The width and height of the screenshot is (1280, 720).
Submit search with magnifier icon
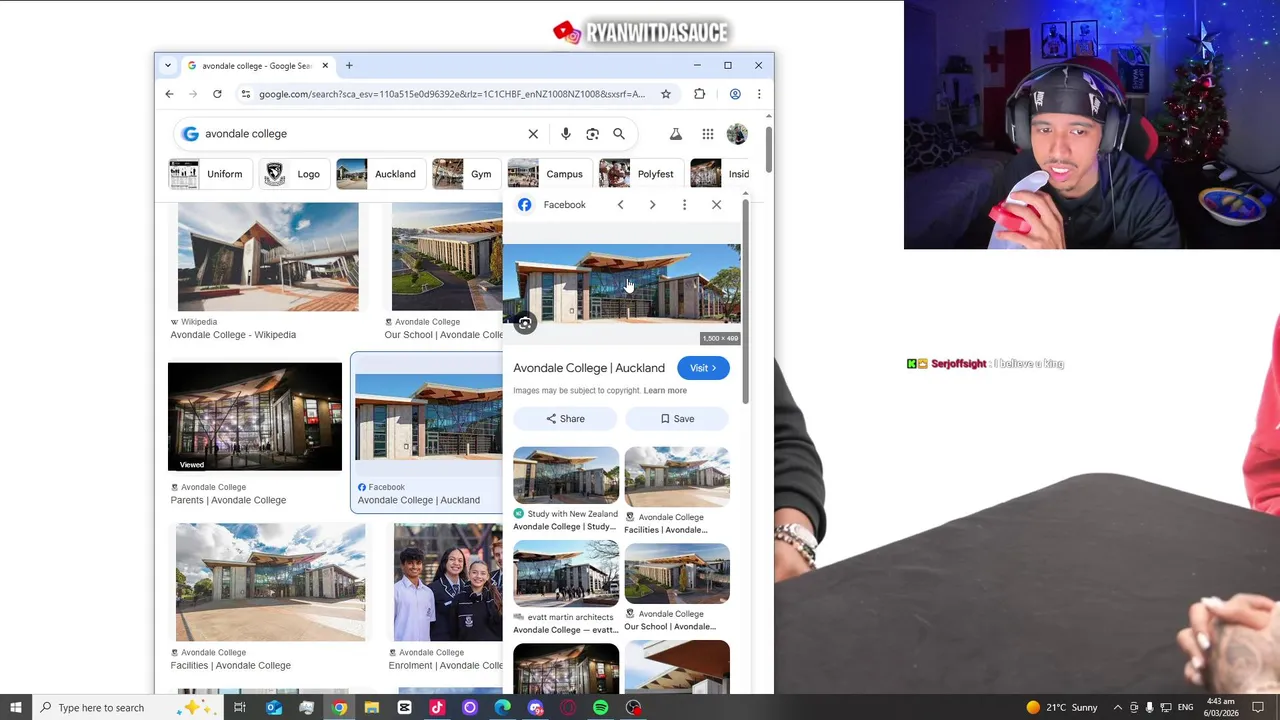619,134
